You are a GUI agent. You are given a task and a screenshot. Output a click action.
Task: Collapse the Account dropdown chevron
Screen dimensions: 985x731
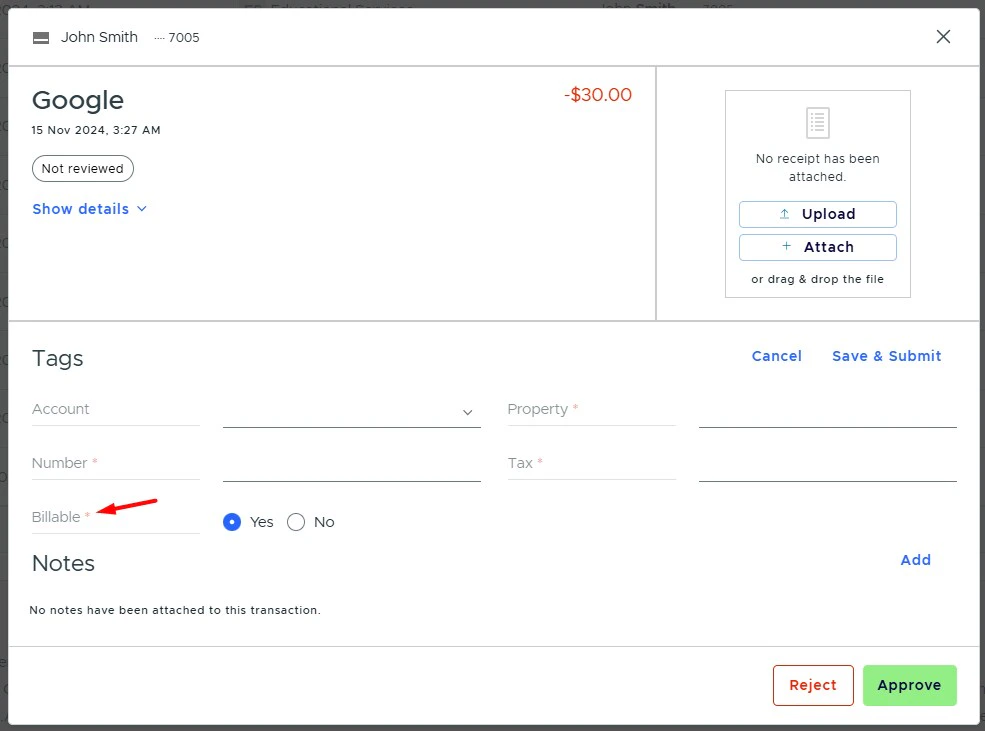pos(467,412)
